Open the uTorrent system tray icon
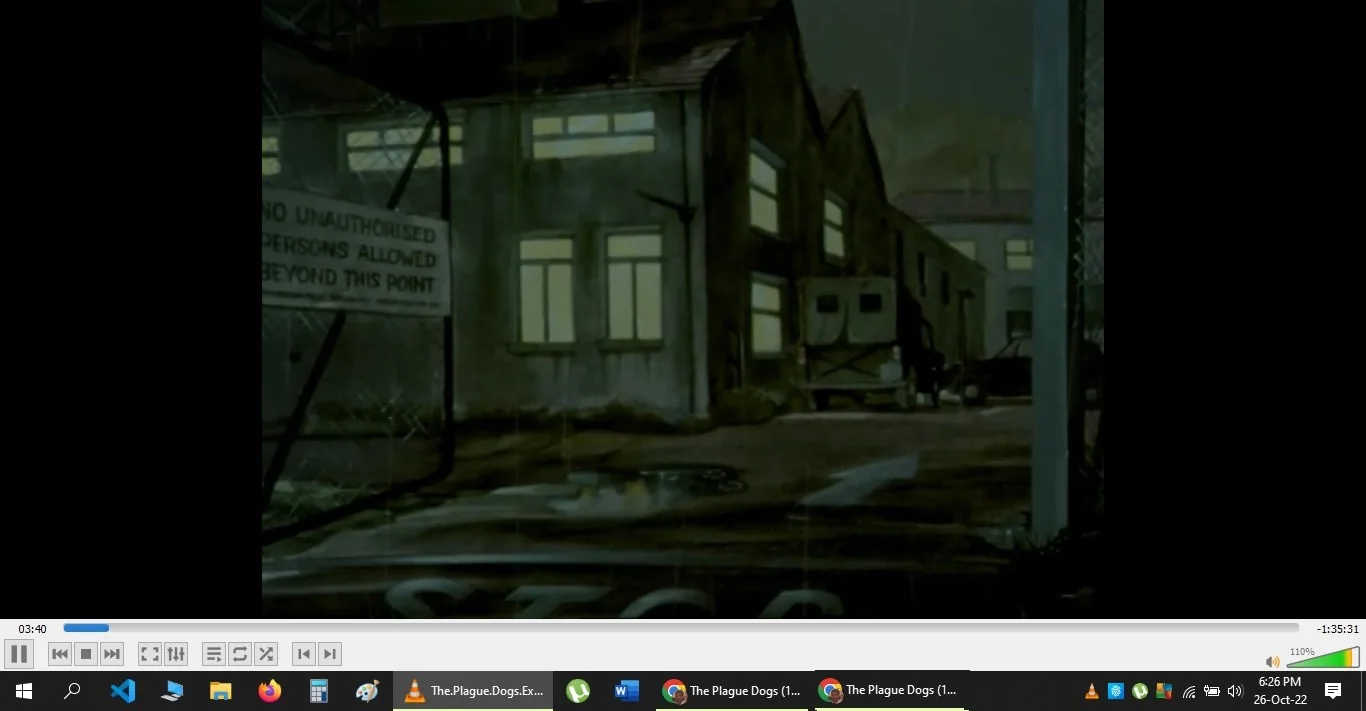The height and width of the screenshot is (711, 1366). 1140,691
